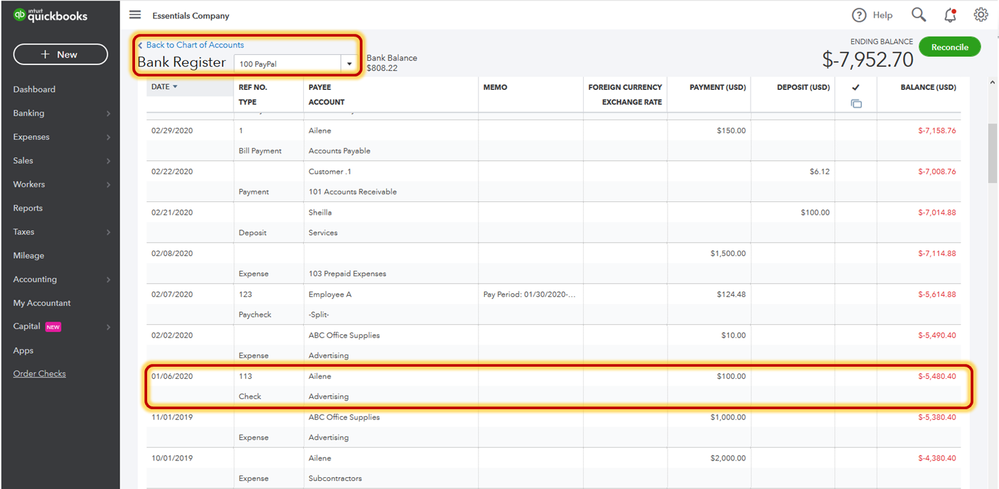Image resolution: width=999 pixels, height=489 pixels.
Task: Click the green Reconcile button
Action: click(949, 46)
